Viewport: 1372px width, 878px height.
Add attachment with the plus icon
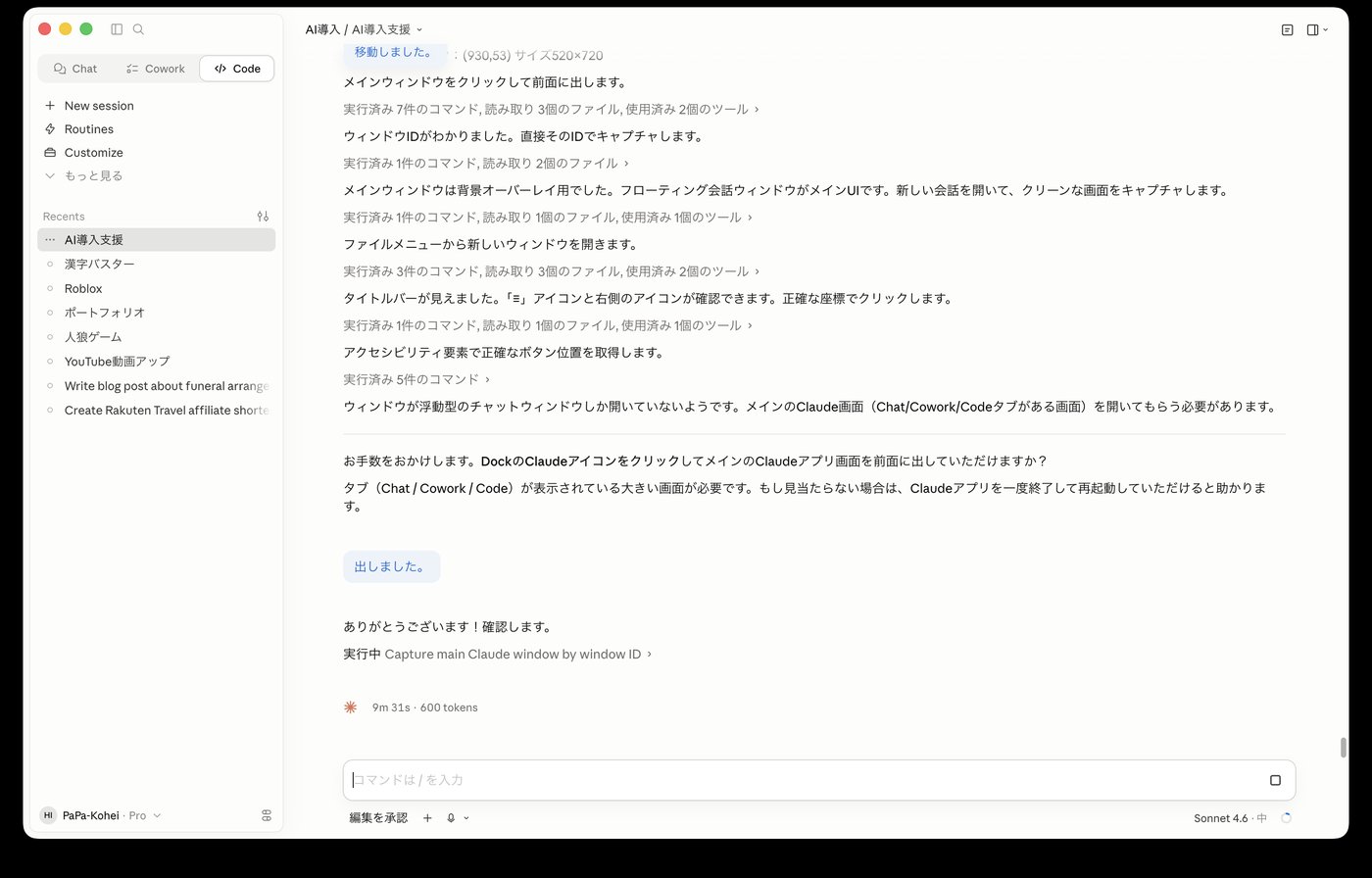[427, 818]
